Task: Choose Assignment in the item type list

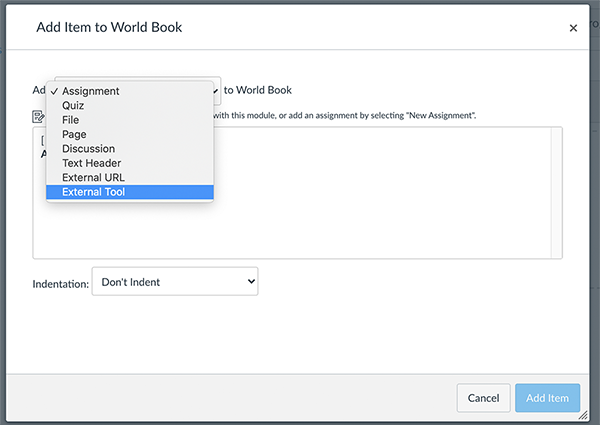Action: point(130,91)
